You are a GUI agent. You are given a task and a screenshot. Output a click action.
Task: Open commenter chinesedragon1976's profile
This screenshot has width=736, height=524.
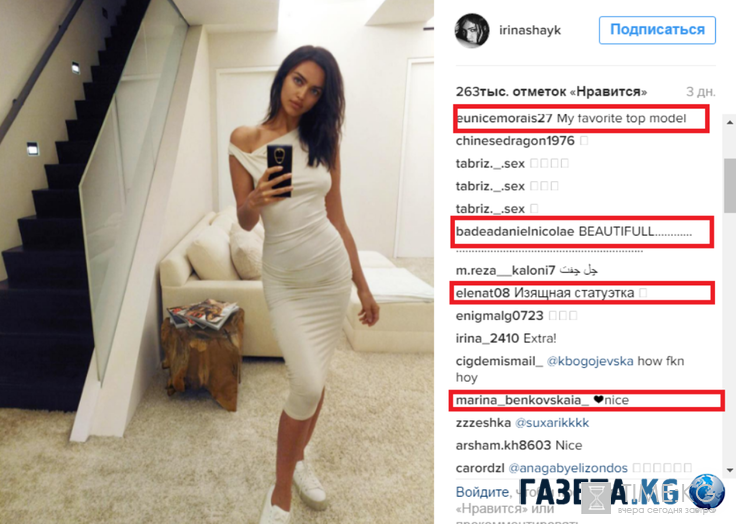tap(515, 141)
